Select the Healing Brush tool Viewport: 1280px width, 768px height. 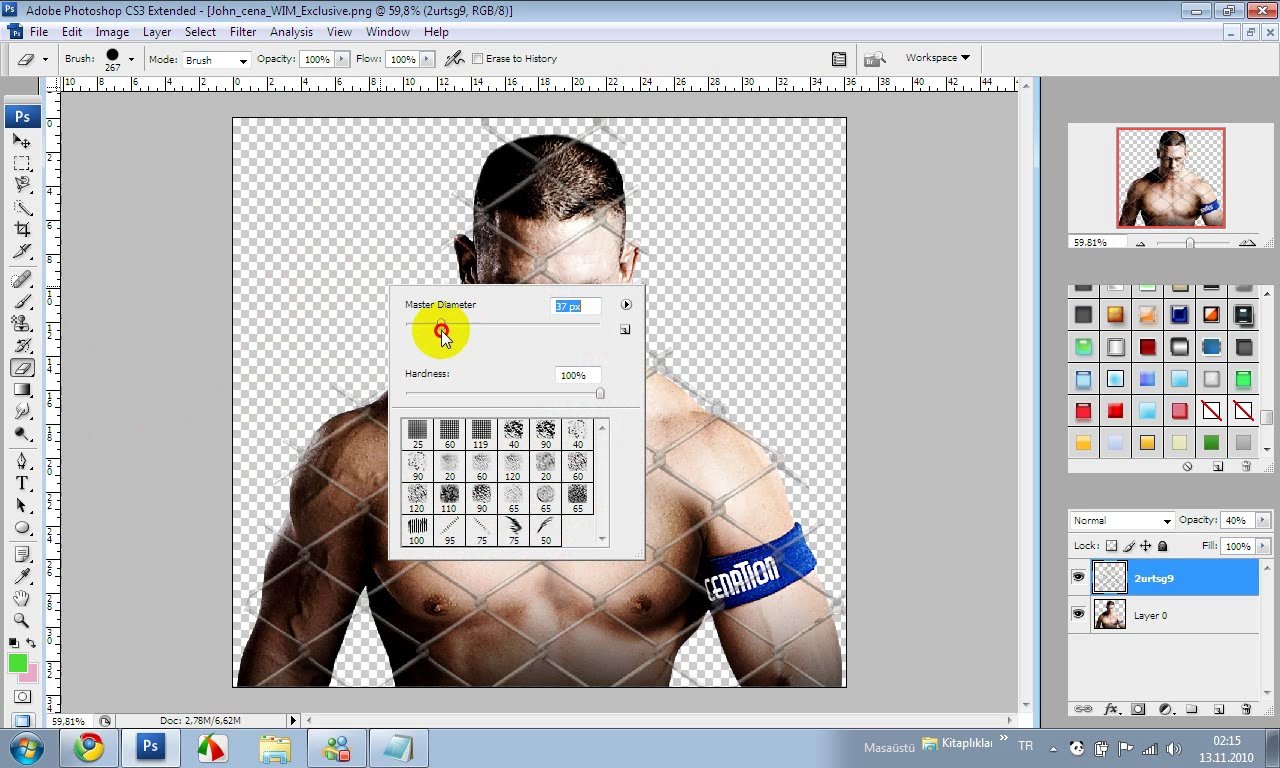point(22,279)
